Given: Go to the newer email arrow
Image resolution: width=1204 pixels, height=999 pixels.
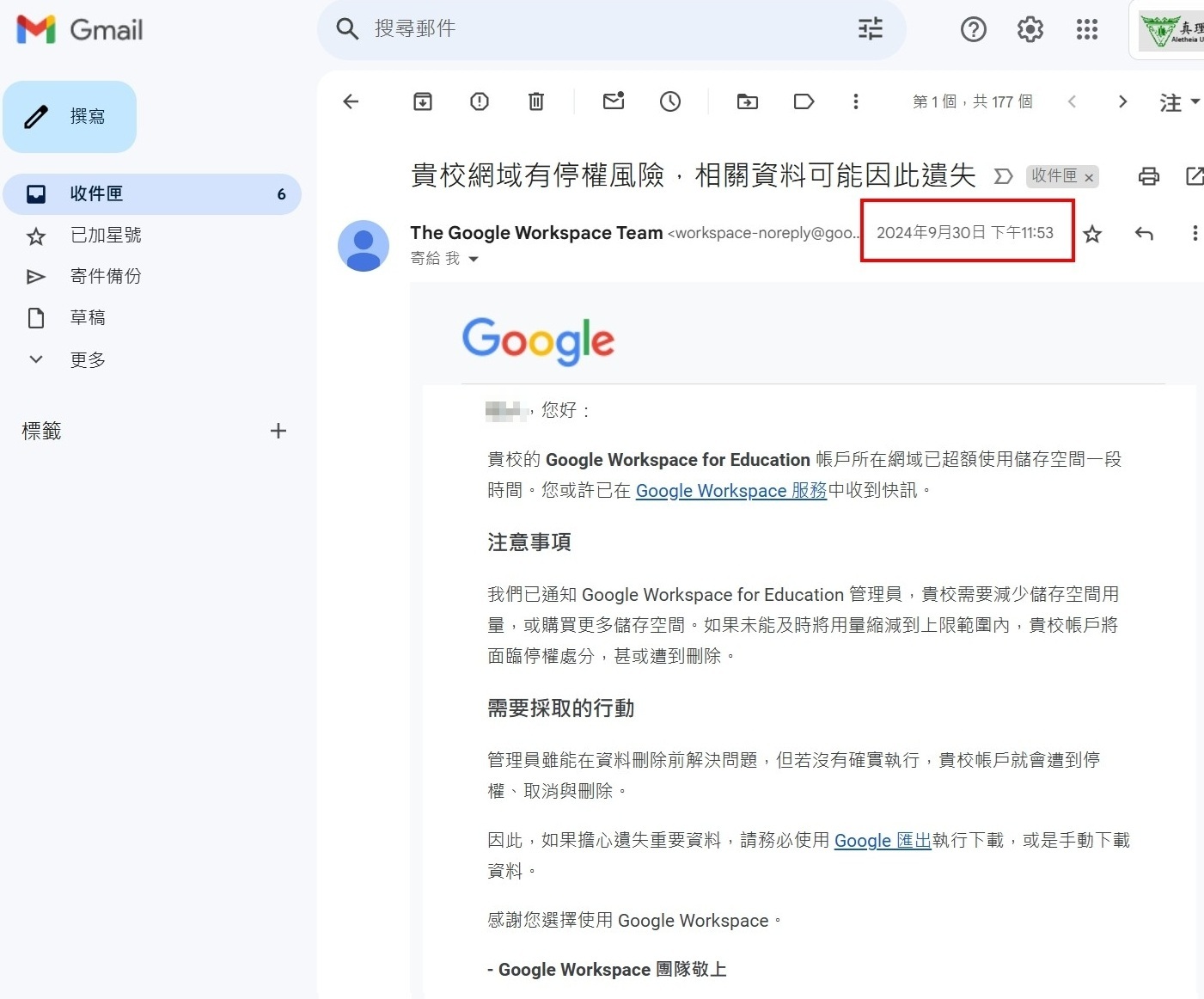Looking at the screenshot, I should [1072, 101].
